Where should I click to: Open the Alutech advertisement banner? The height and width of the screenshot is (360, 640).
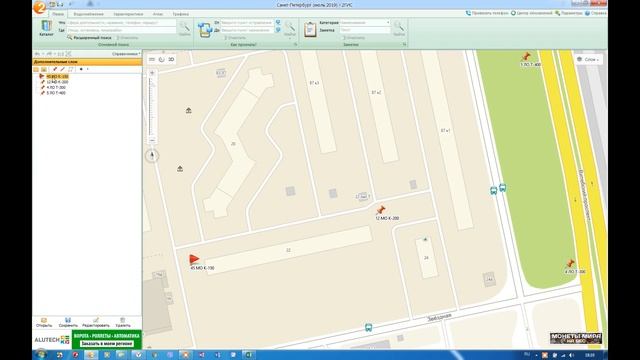coord(87,340)
